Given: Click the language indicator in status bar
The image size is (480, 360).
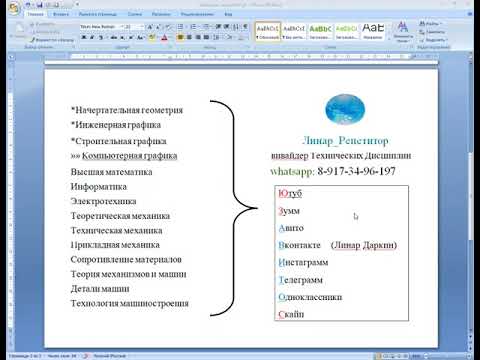Looking at the screenshot, I should 110,356.
